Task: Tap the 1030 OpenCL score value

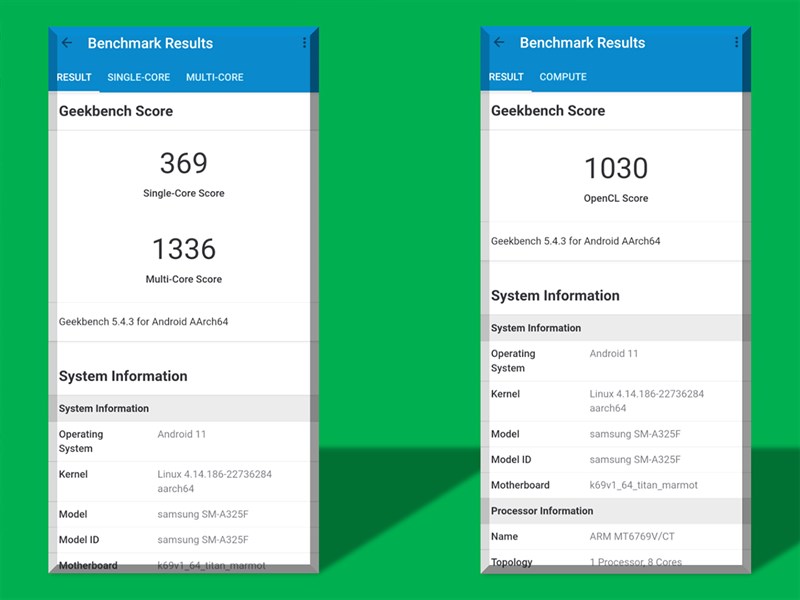Action: (616, 168)
